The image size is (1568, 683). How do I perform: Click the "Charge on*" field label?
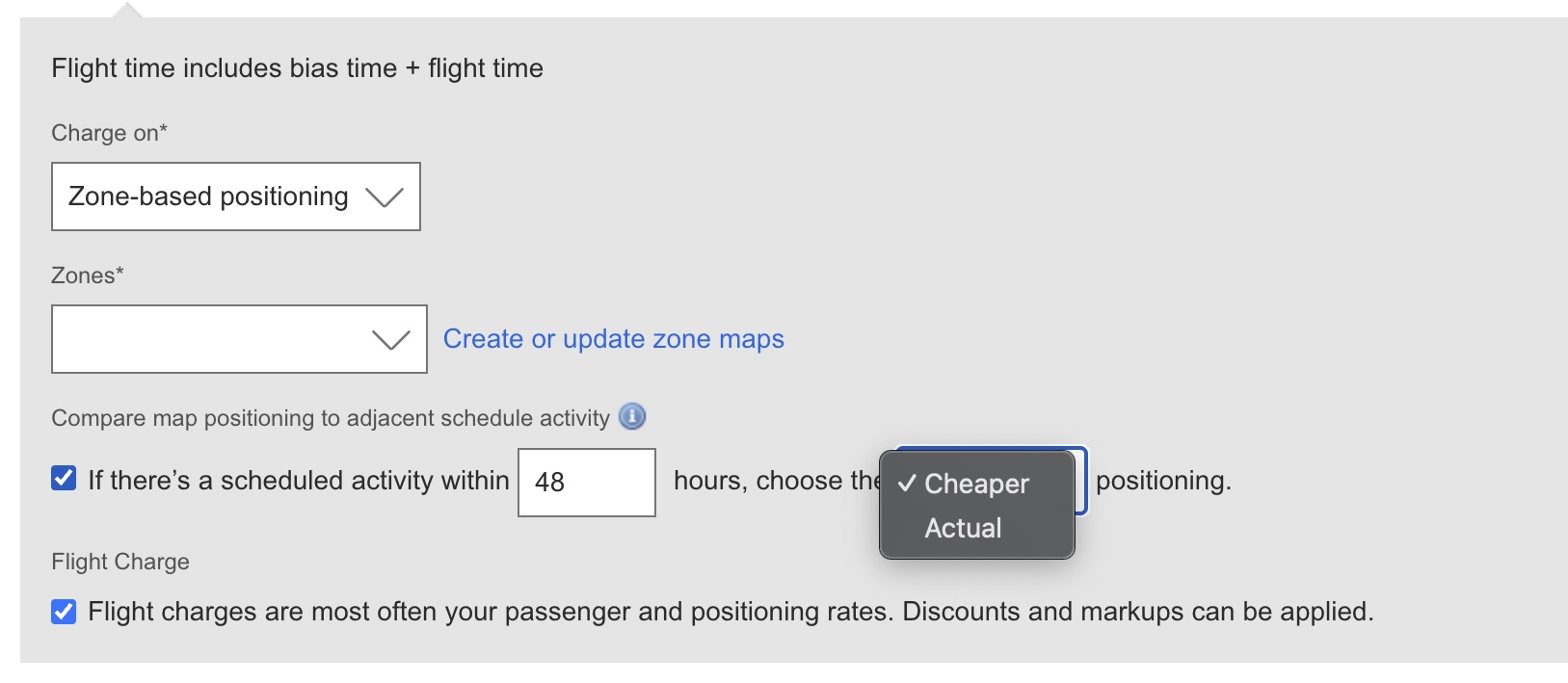point(109,133)
